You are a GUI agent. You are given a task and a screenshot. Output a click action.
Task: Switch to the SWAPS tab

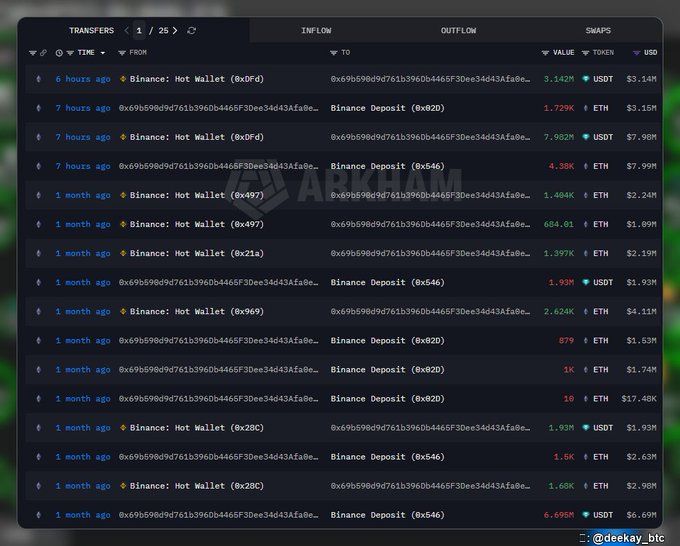[x=598, y=31]
